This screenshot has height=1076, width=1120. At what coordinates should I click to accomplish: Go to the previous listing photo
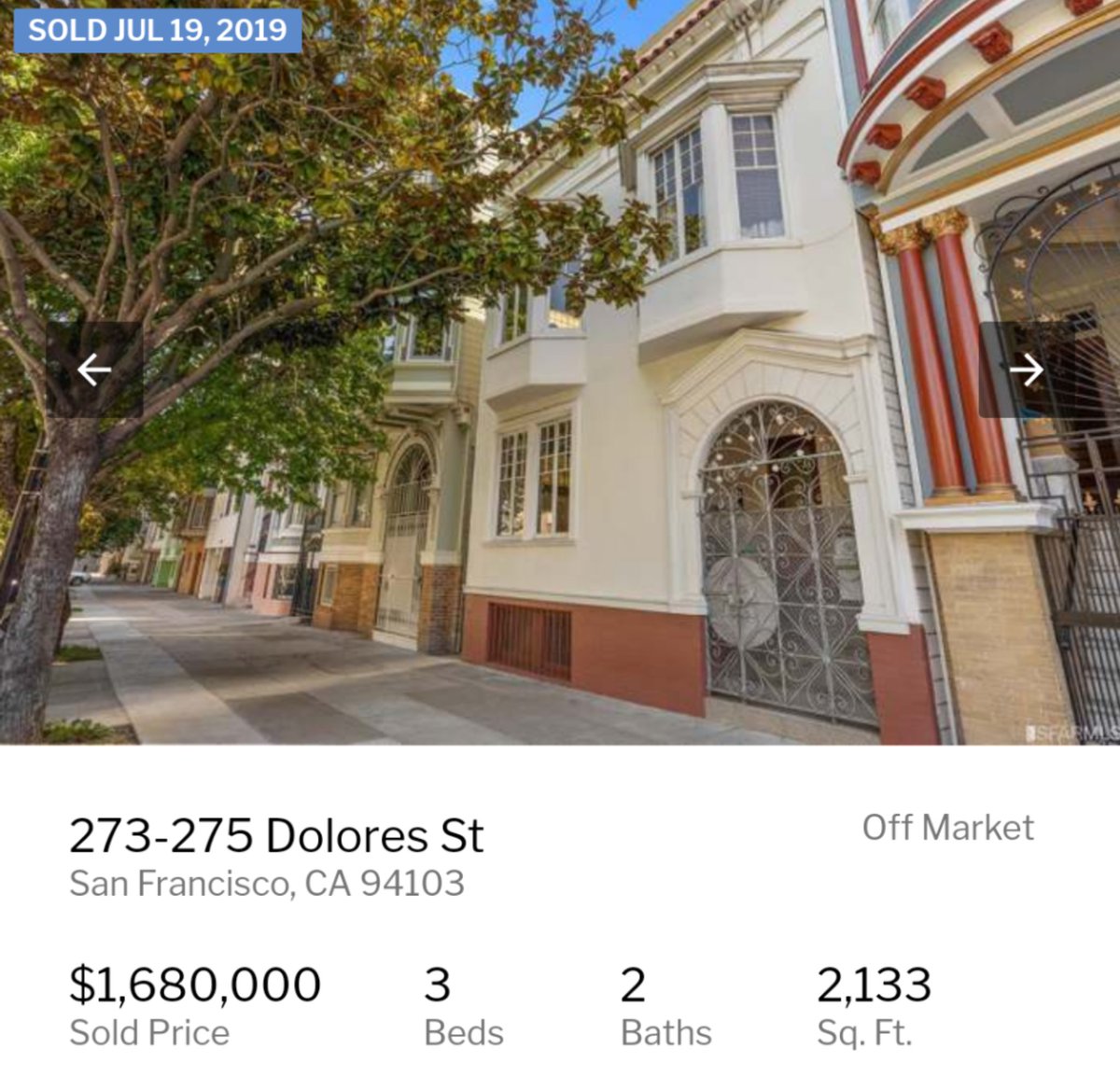coord(94,370)
